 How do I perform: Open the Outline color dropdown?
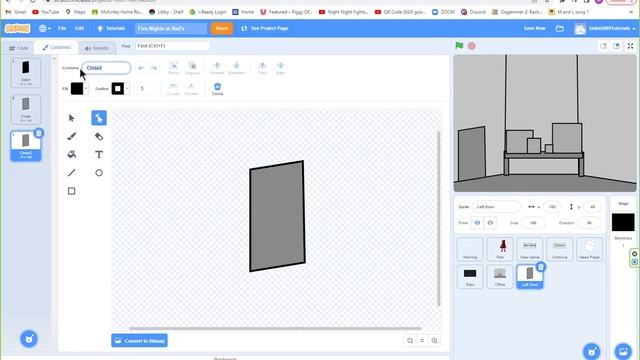click(120, 89)
